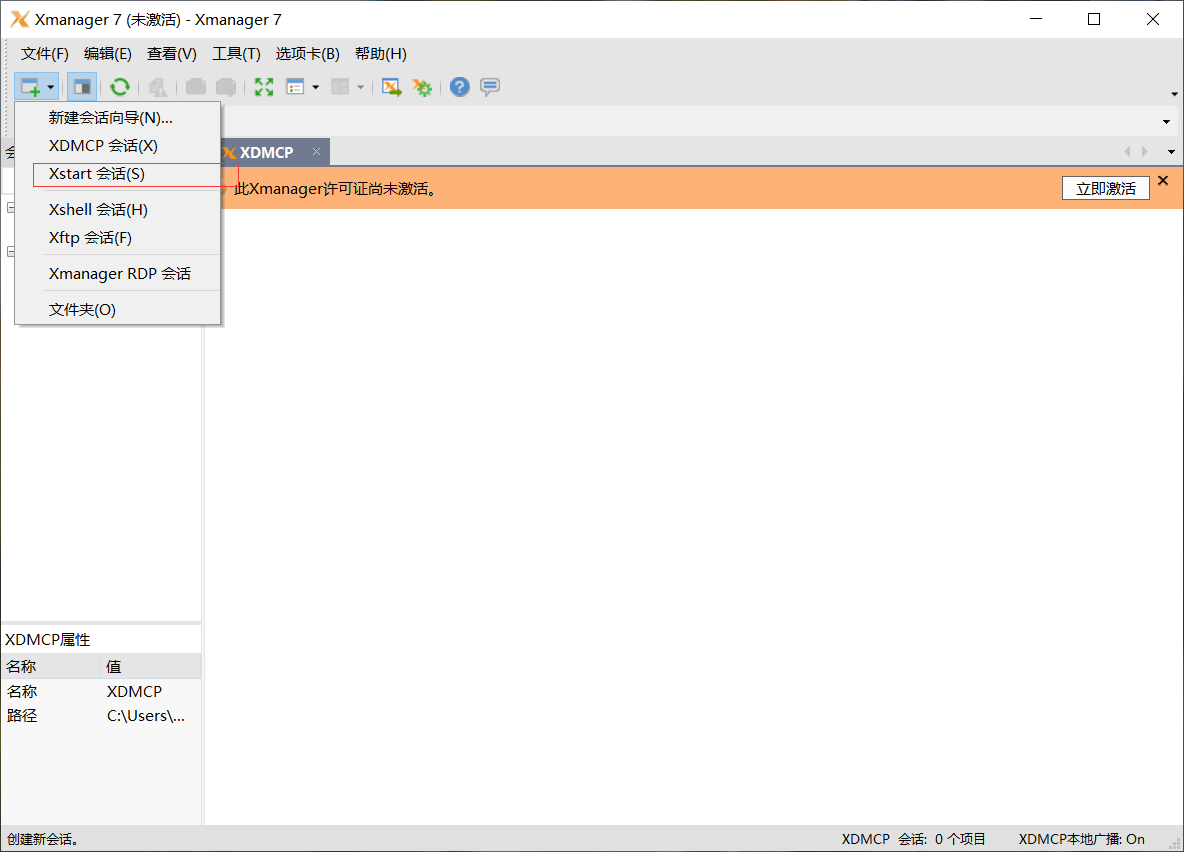Choose XDMCP 会话(X) menu entry
The image size is (1184, 852).
(x=118, y=146)
